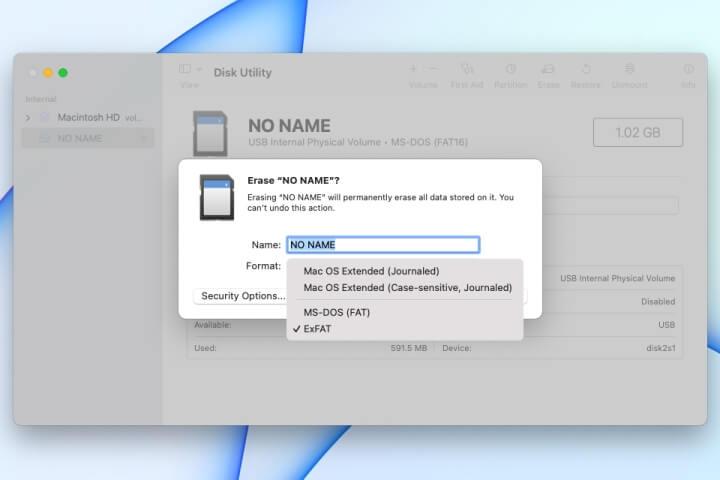Screen dimensions: 720x480
Task: Click the Macintosh HD disk icon
Action: pyautogui.click(x=45, y=118)
